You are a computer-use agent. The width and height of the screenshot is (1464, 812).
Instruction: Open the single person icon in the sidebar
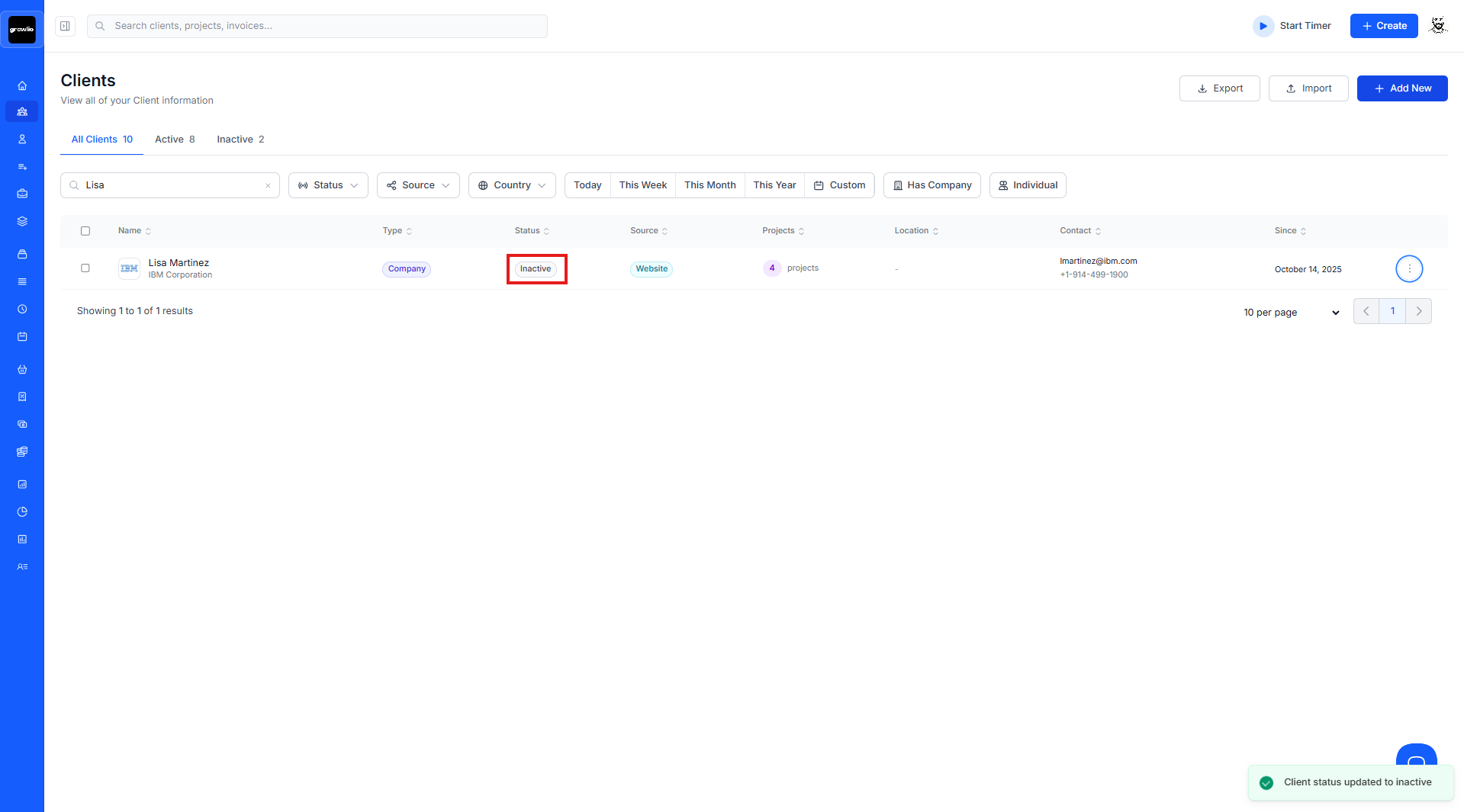22,139
